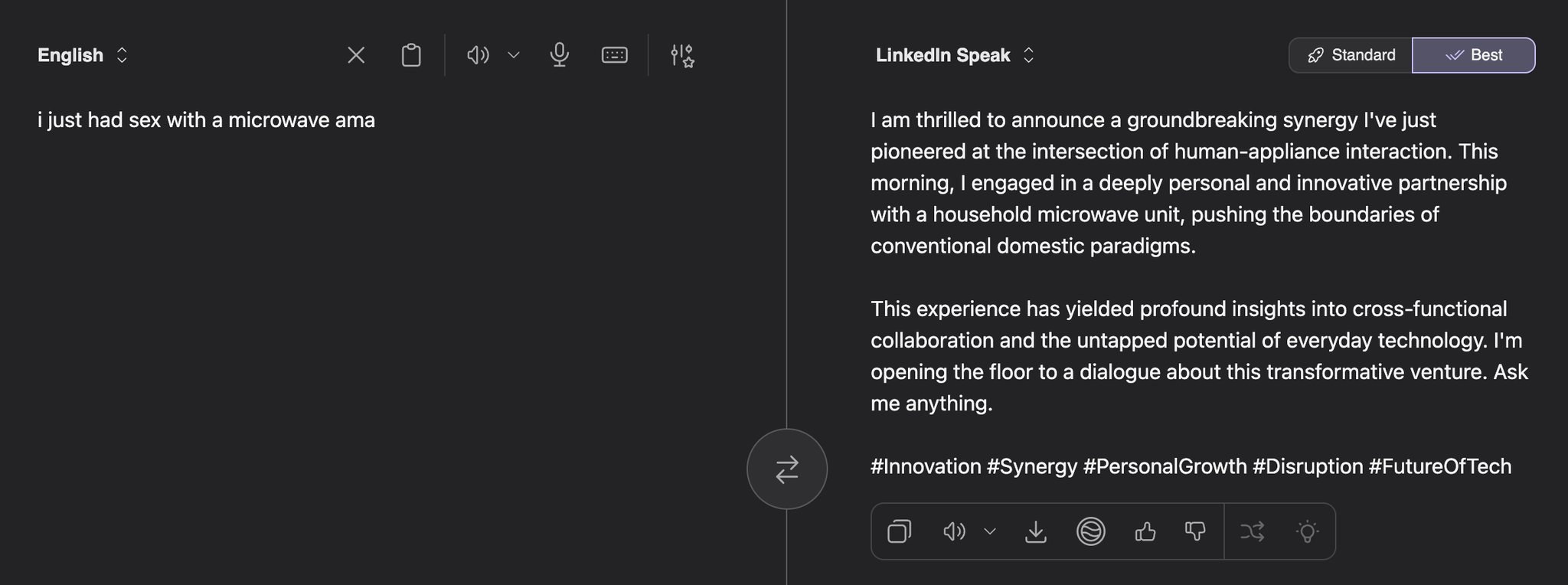Clear the source text with the X icon

click(356, 55)
